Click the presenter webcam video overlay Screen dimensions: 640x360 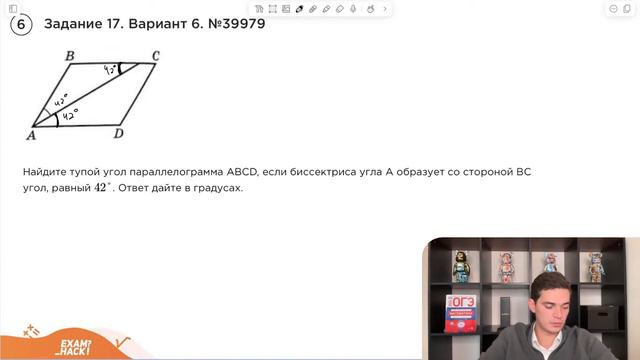[531, 298]
